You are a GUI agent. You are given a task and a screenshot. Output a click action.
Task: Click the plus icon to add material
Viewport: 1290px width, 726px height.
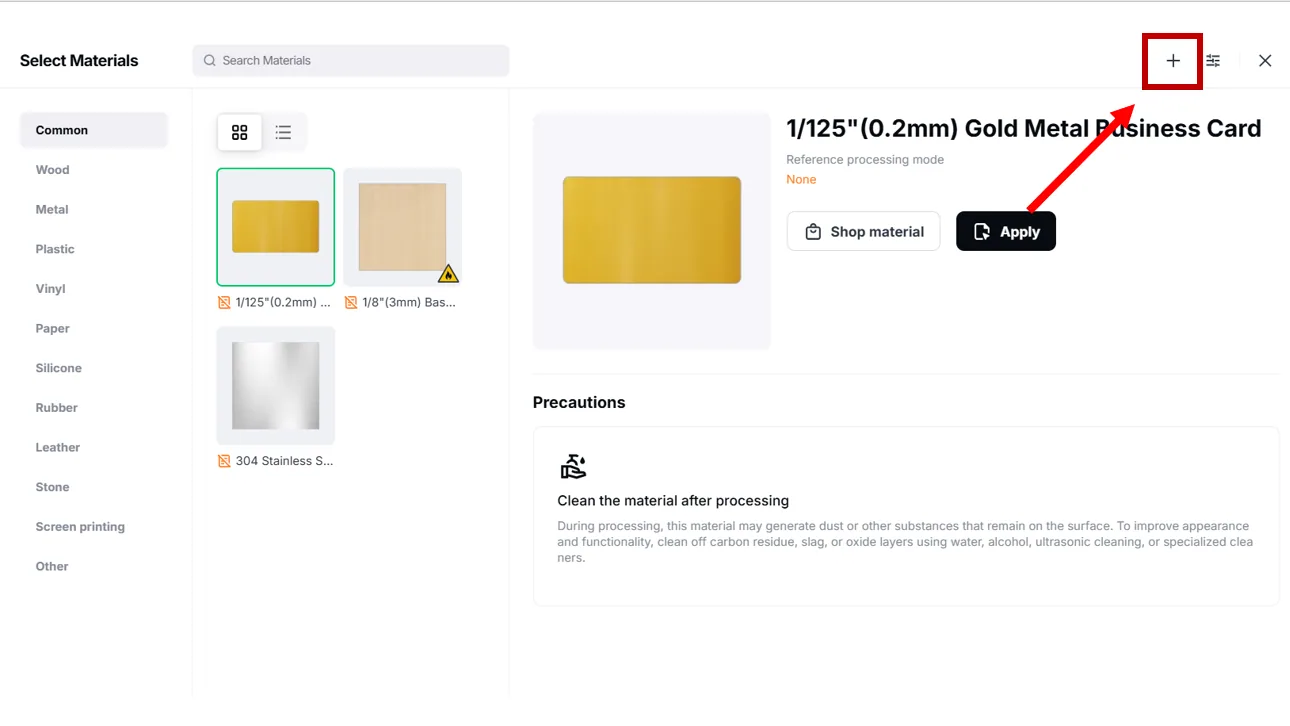click(1173, 61)
